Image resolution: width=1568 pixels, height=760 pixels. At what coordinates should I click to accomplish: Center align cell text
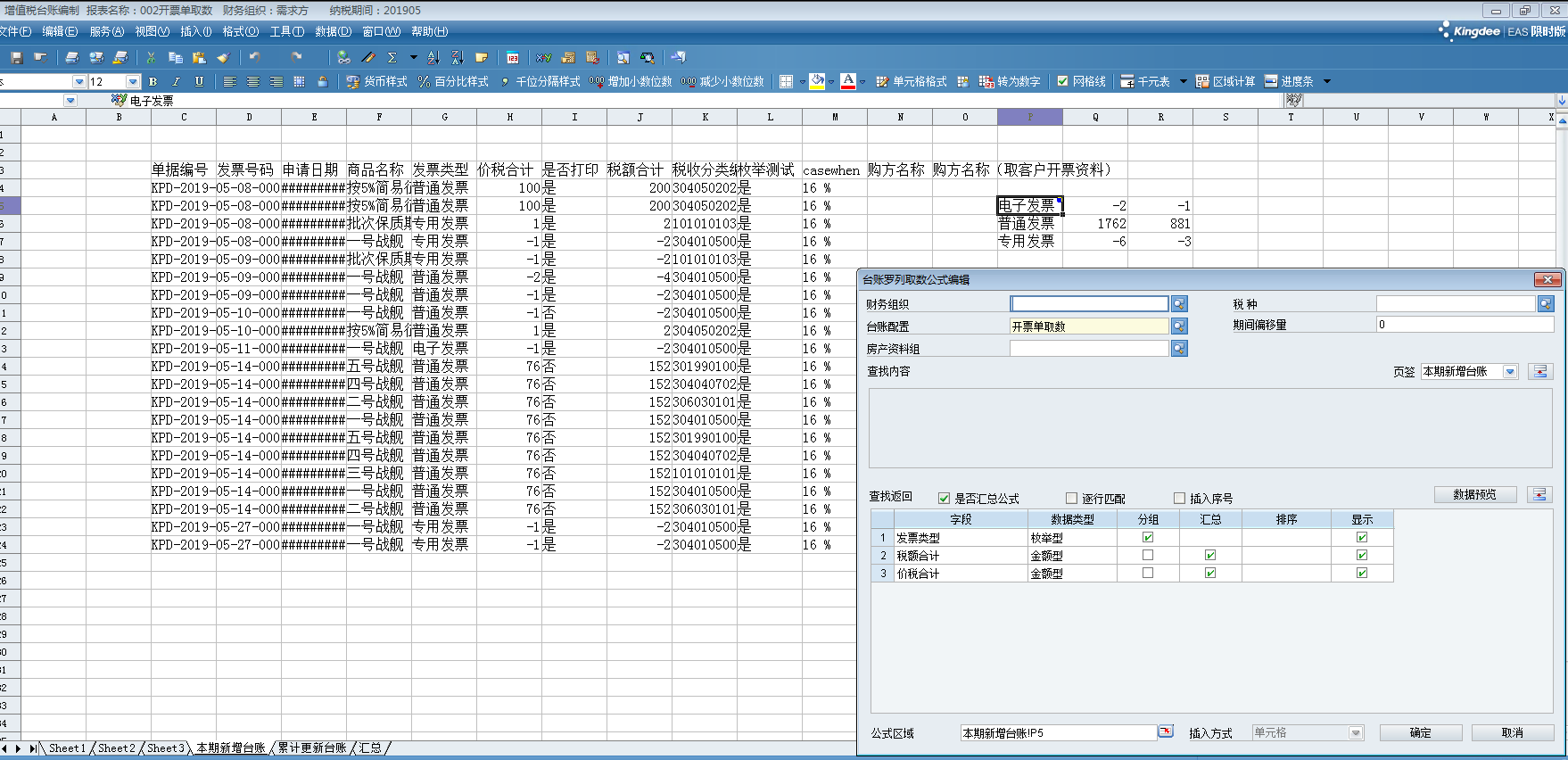[x=253, y=81]
